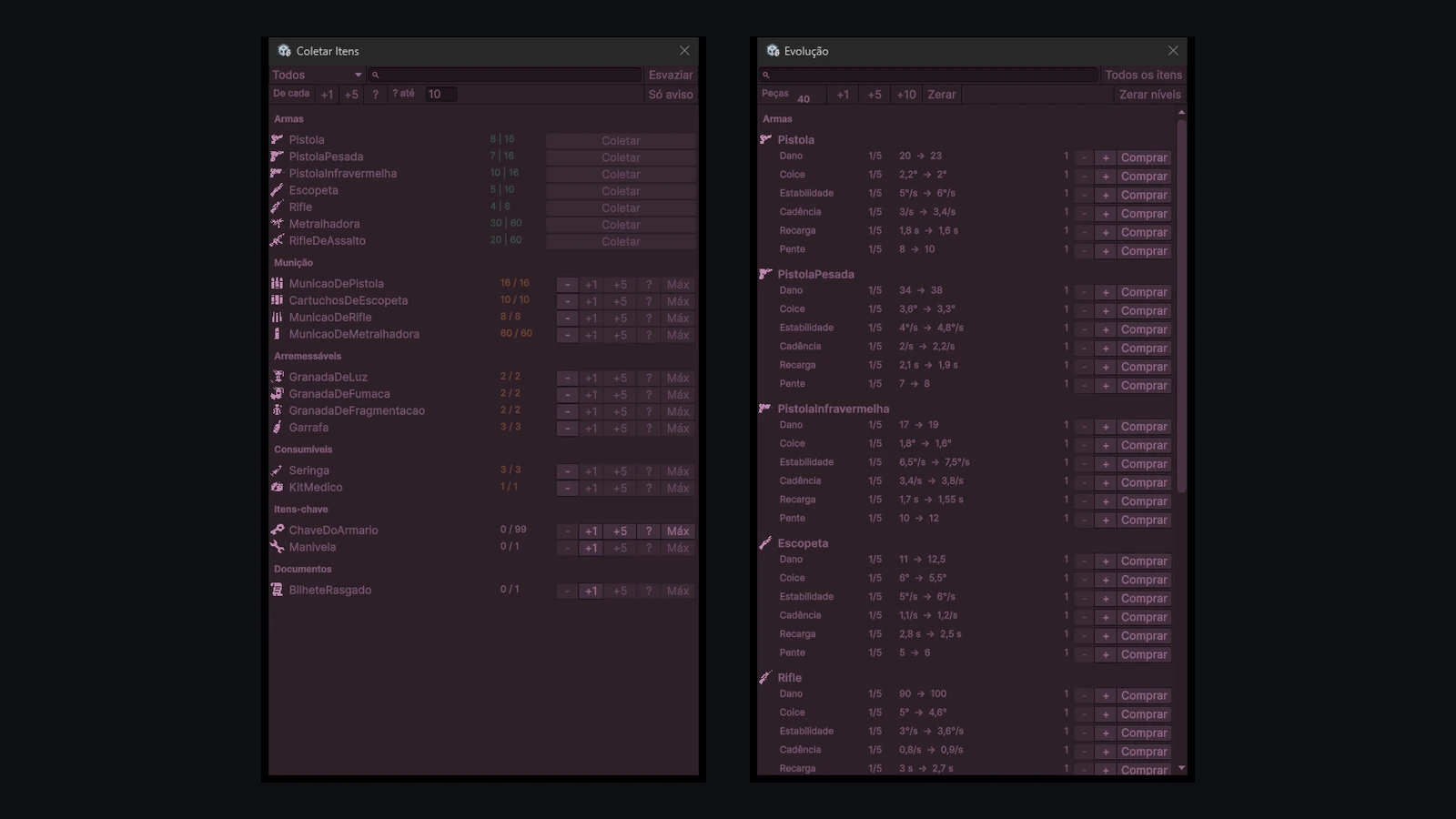Click the CartuchosDeEscopeta shells icon

[277, 300]
